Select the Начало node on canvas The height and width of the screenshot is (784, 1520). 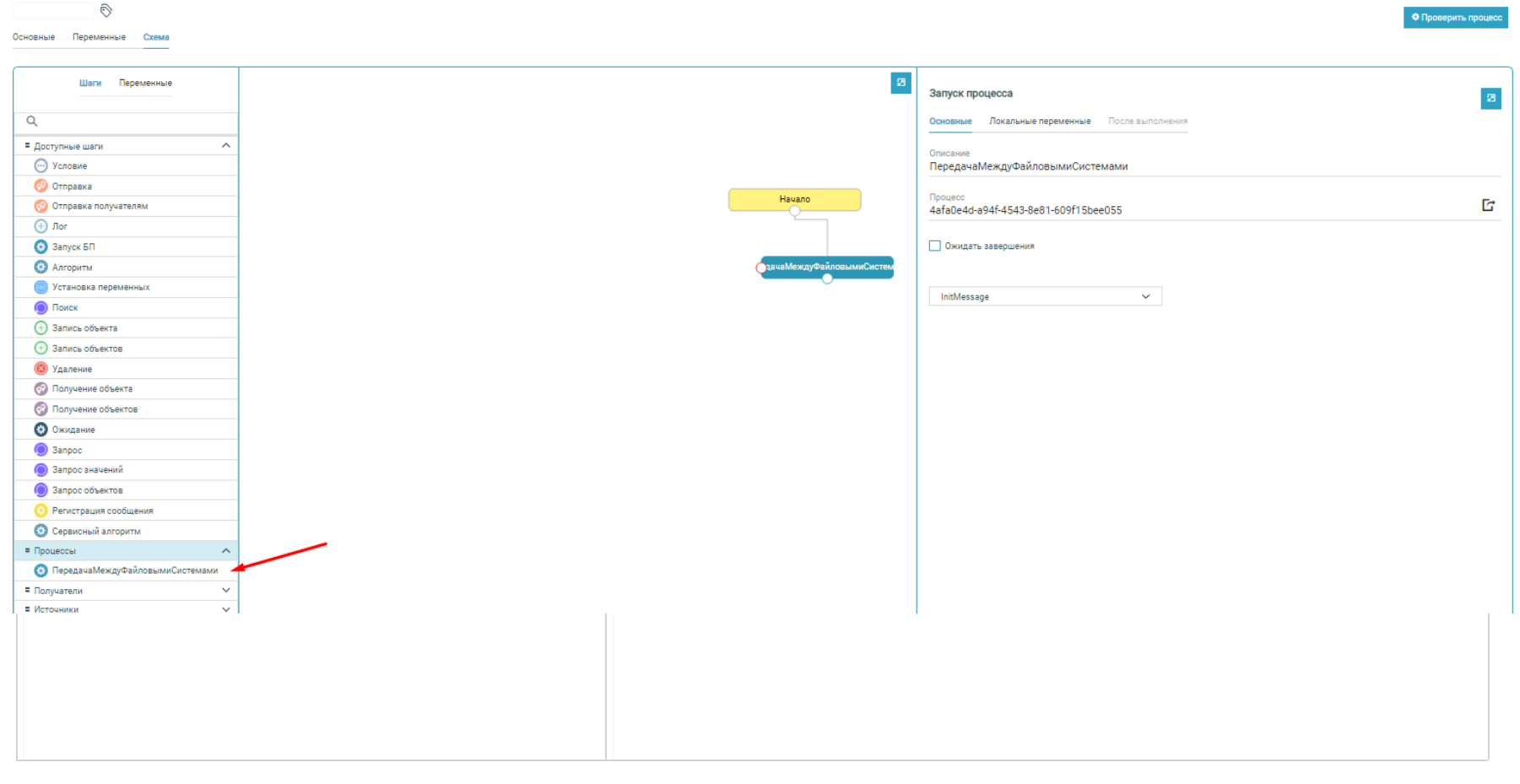pos(794,199)
